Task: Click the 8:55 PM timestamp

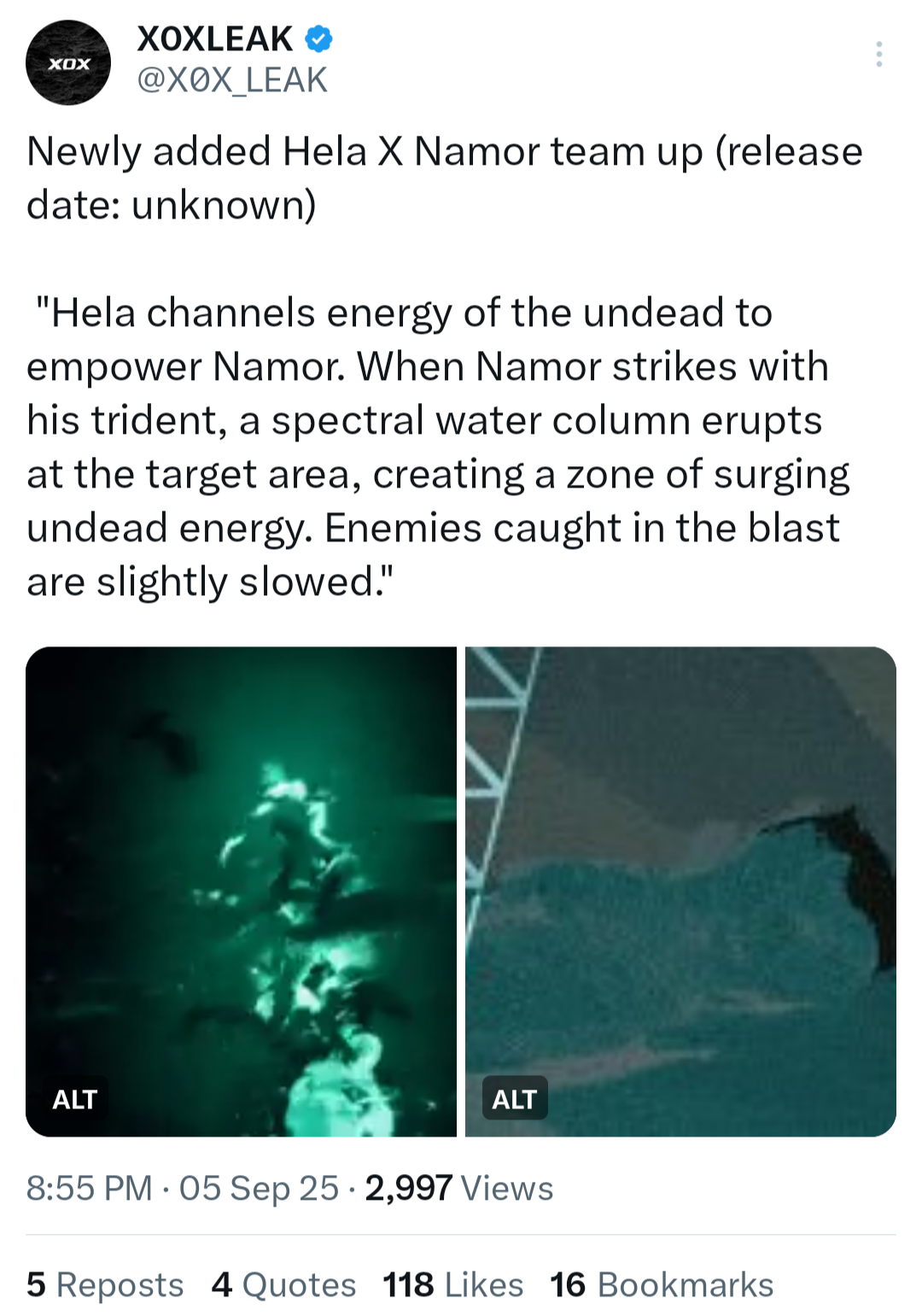Action: tap(90, 1189)
